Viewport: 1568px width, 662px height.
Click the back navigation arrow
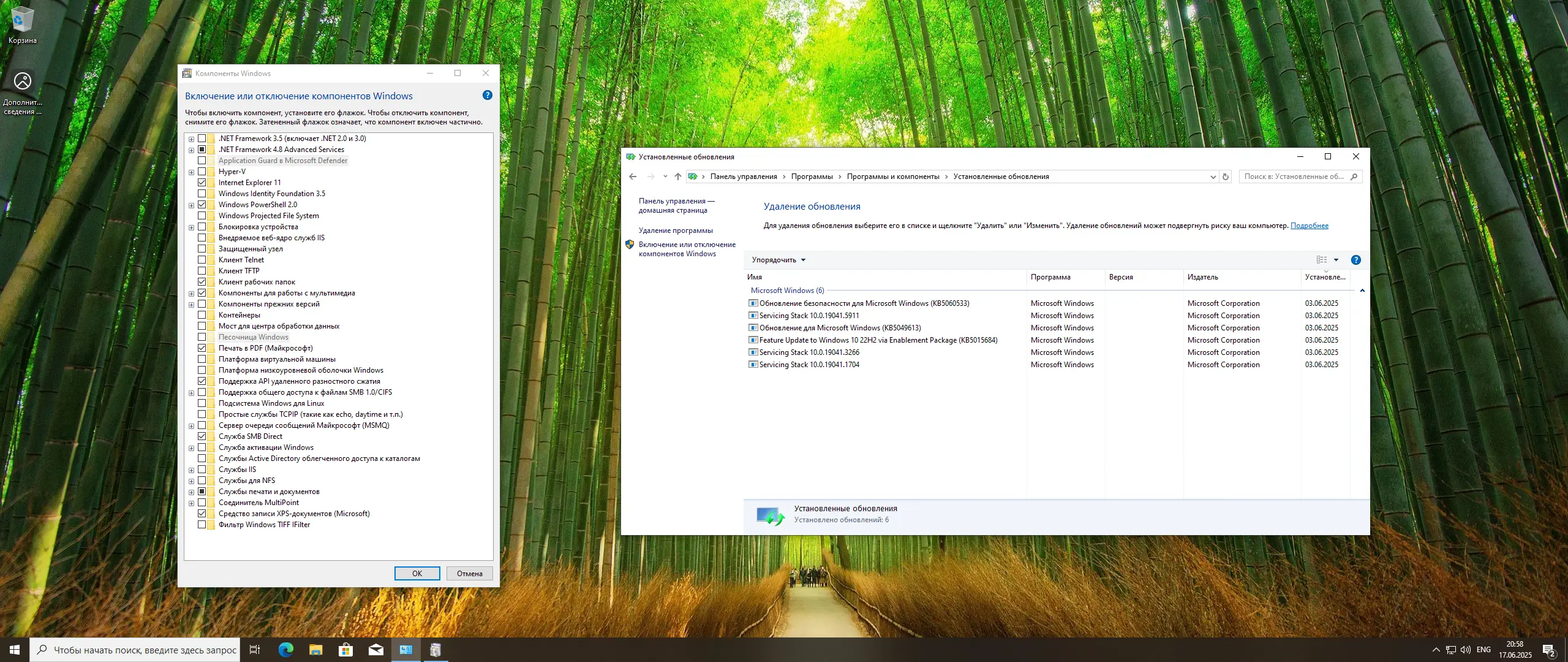[633, 177]
